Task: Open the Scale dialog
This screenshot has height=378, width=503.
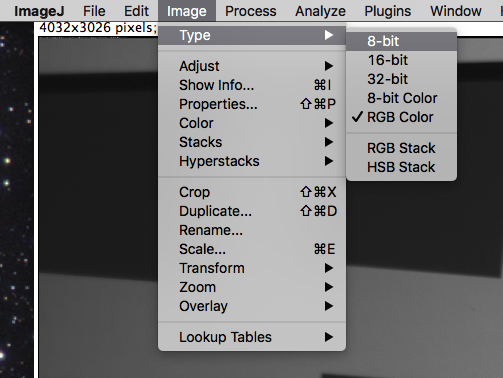Action: pos(252,249)
